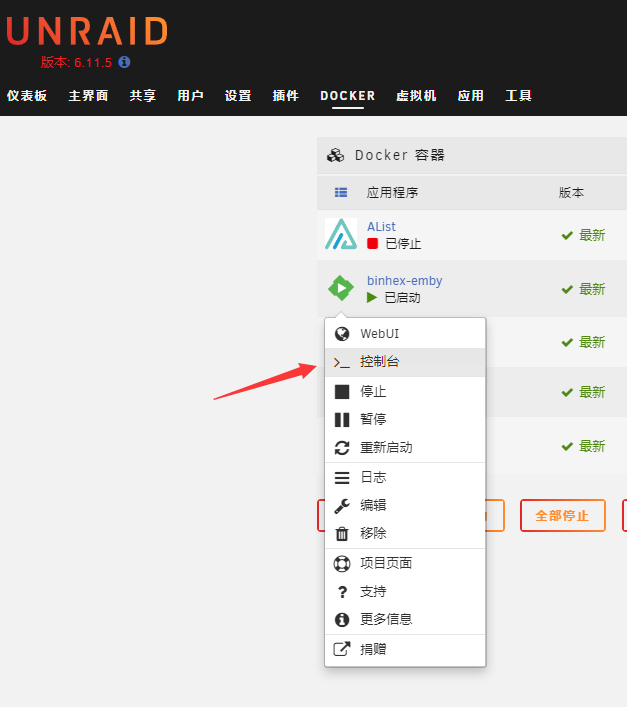The image size is (627, 707).
Task: Click the AList container name link
Action: pyautogui.click(x=381, y=226)
